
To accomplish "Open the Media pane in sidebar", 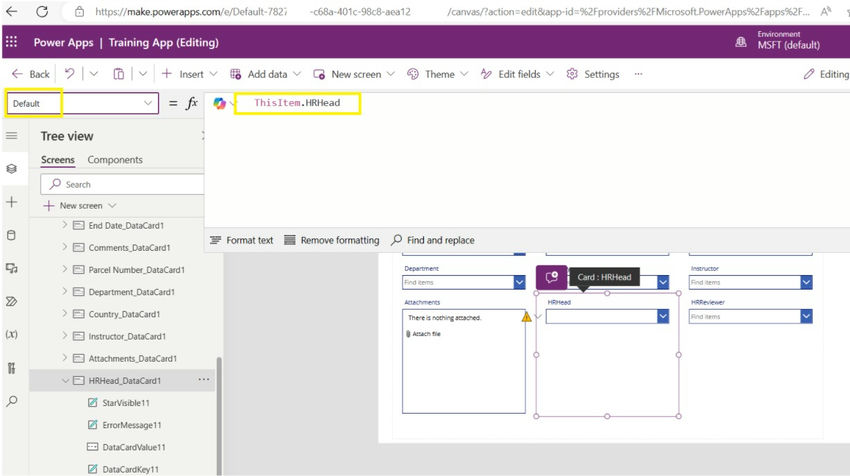I will click(11, 268).
